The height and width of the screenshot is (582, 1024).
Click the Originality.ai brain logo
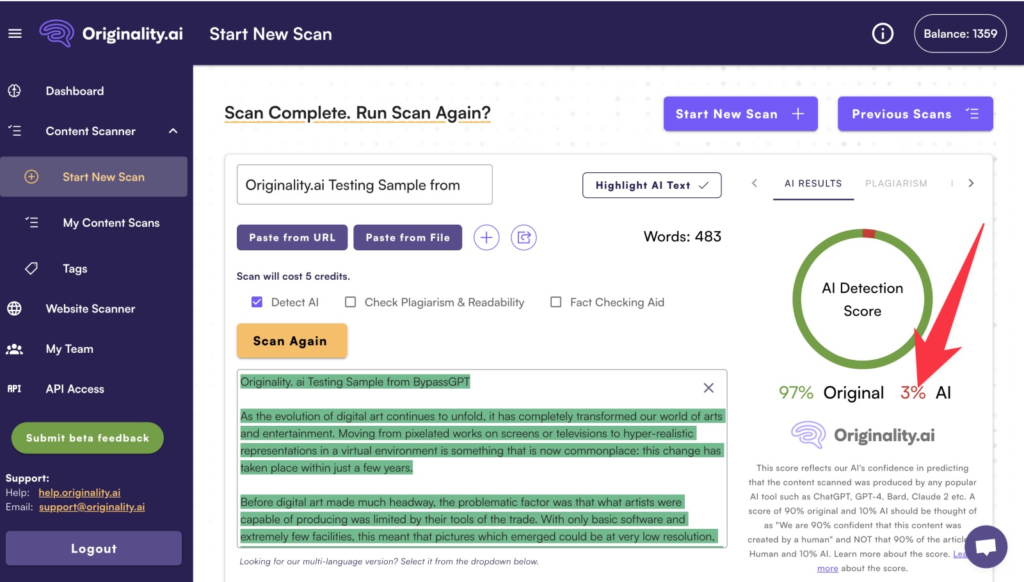click(x=57, y=33)
